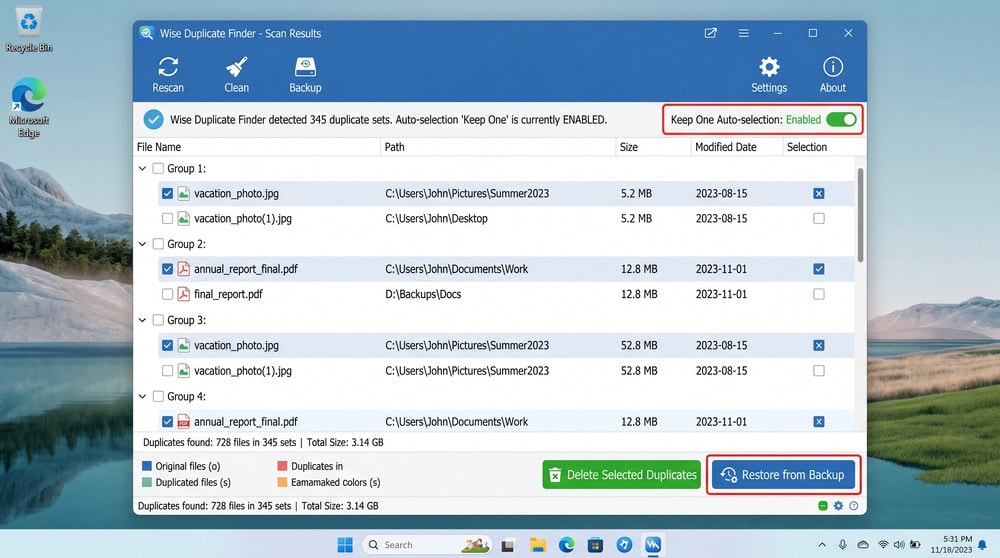Uncheck the 5.2 MB vacation_photo.jpg checkbox
1000x558 pixels.
(167, 193)
